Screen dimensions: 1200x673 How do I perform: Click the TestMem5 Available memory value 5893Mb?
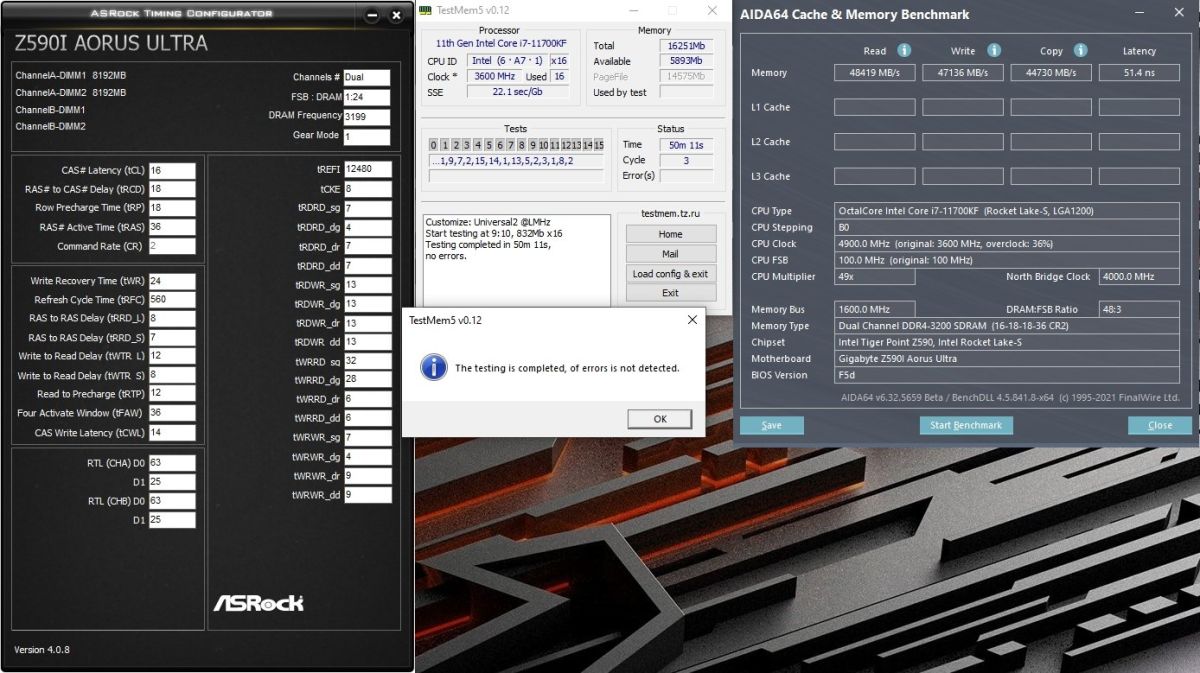[686, 61]
